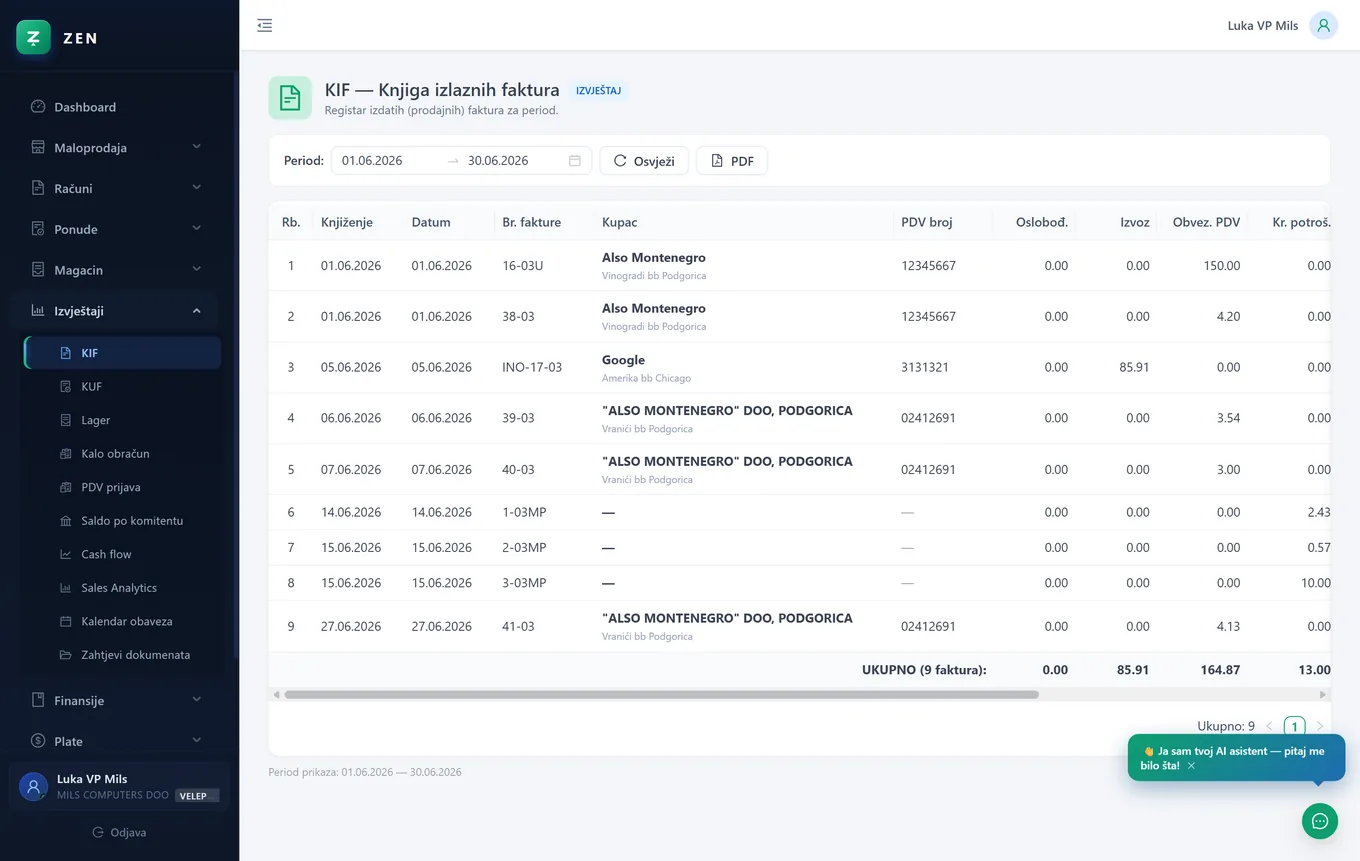Click the Računi document icon

tap(38, 188)
